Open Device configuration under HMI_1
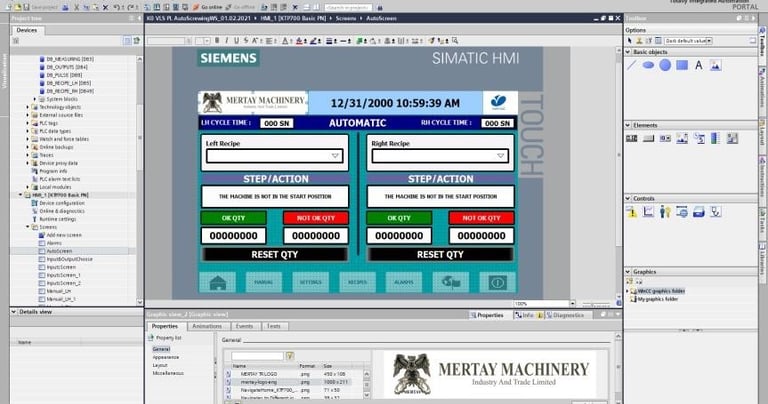 tap(62, 203)
